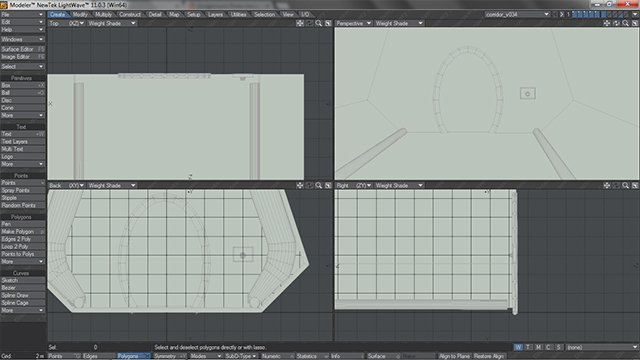Maximize the Back viewport with its corner icon

point(328,185)
